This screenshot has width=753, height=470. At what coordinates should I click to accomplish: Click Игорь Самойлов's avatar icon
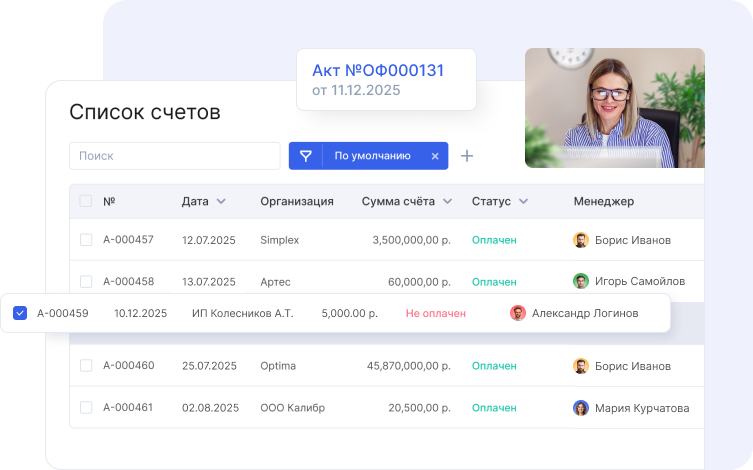point(581,281)
